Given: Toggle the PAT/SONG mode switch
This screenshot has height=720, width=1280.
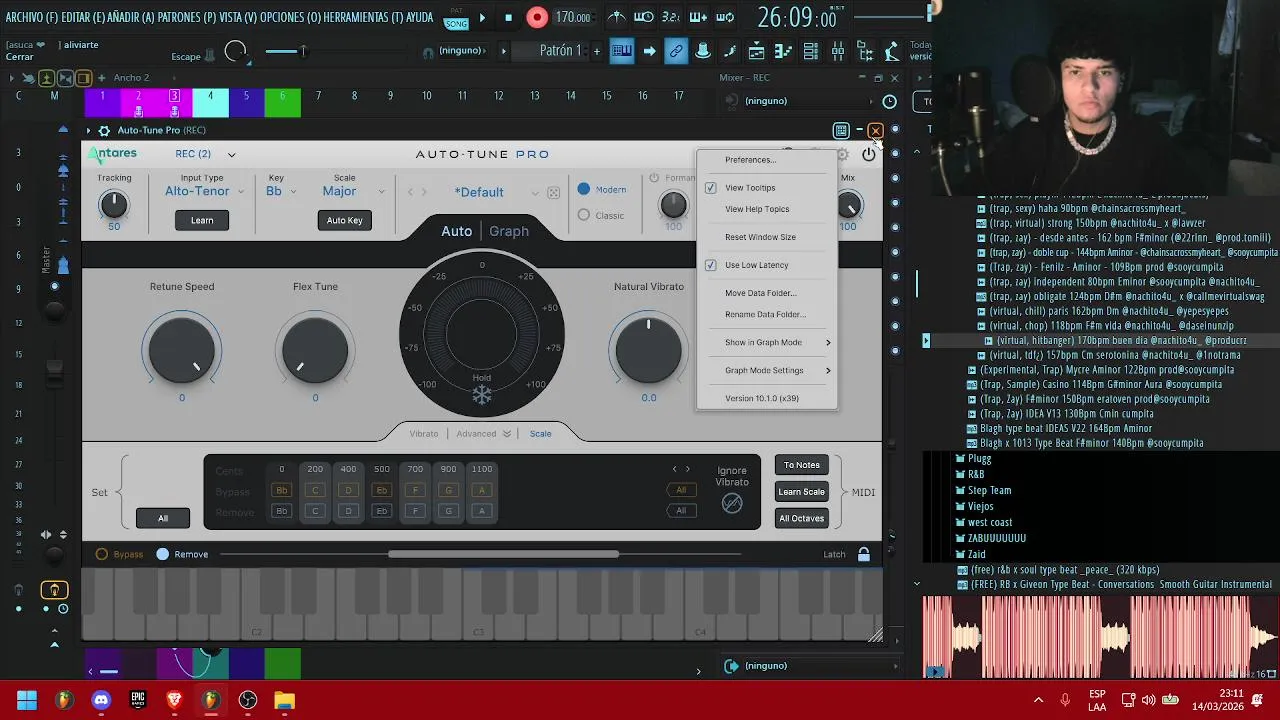Looking at the screenshot, I should [x=455, y=18].
